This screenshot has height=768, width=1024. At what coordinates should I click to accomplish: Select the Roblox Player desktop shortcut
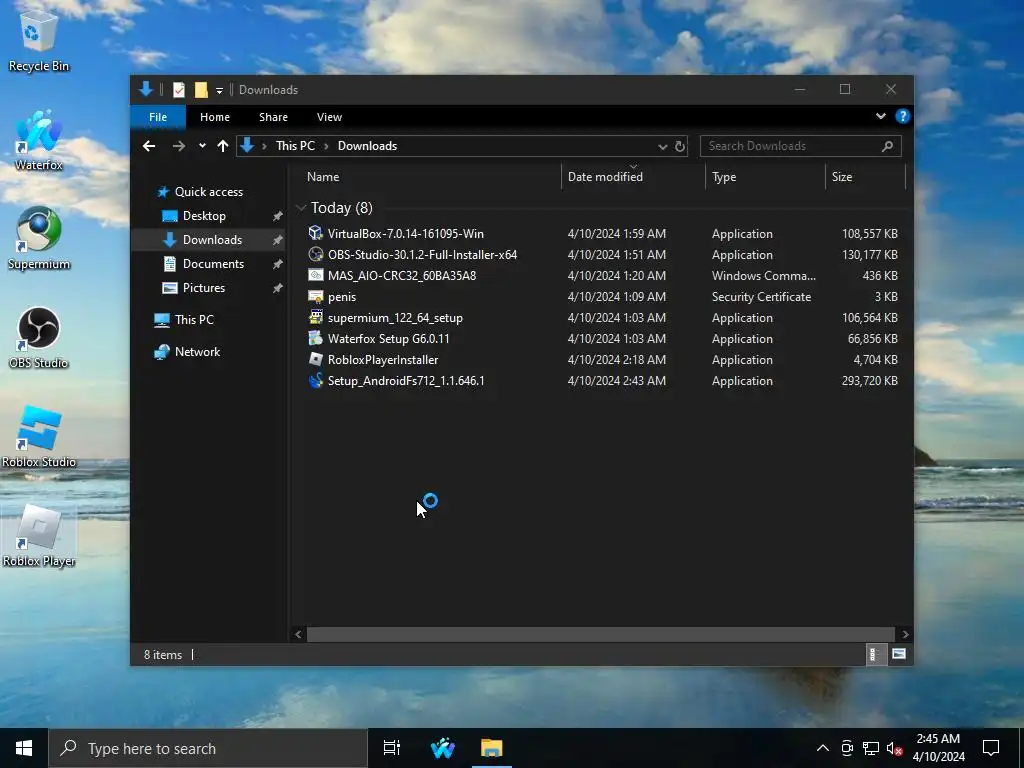coord(39,536)
